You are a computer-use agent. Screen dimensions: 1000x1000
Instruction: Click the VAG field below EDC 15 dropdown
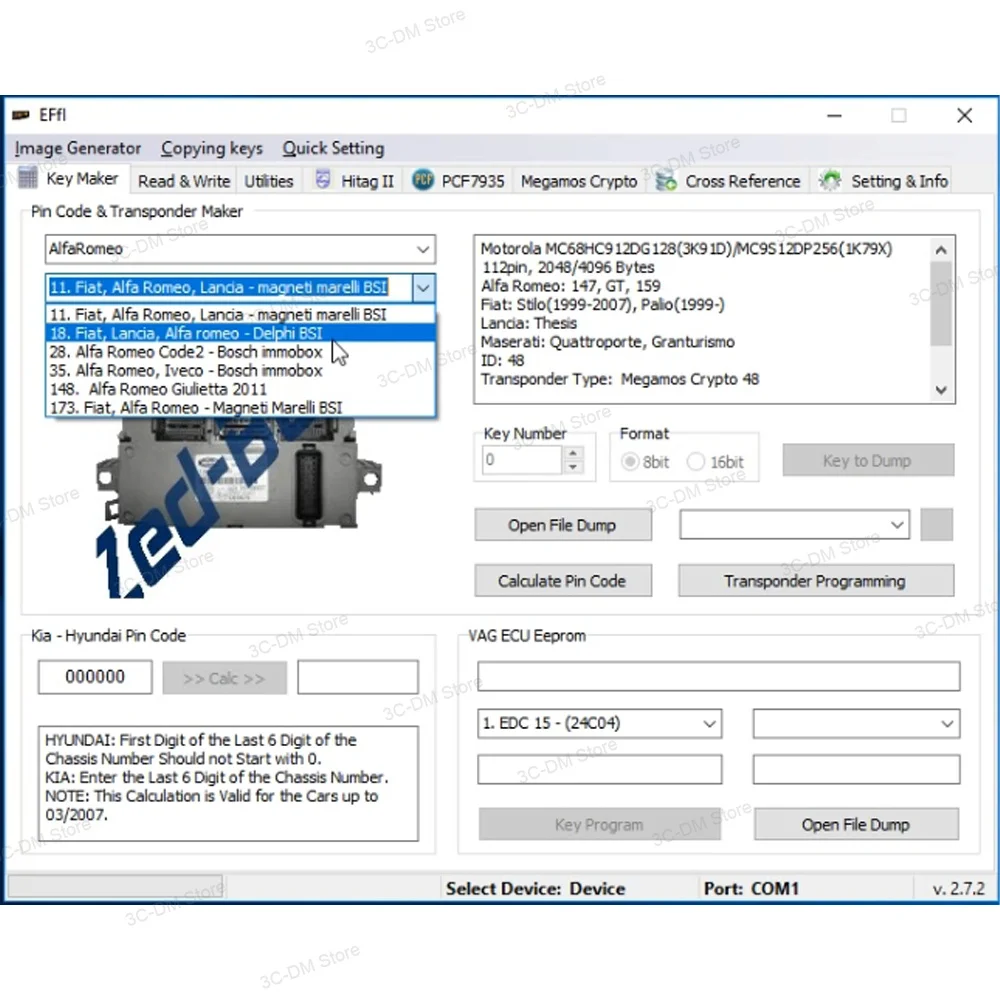pos(599,770)
